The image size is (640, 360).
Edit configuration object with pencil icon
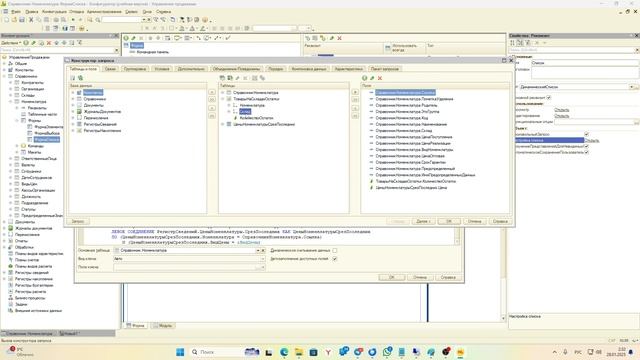[33, 43]
